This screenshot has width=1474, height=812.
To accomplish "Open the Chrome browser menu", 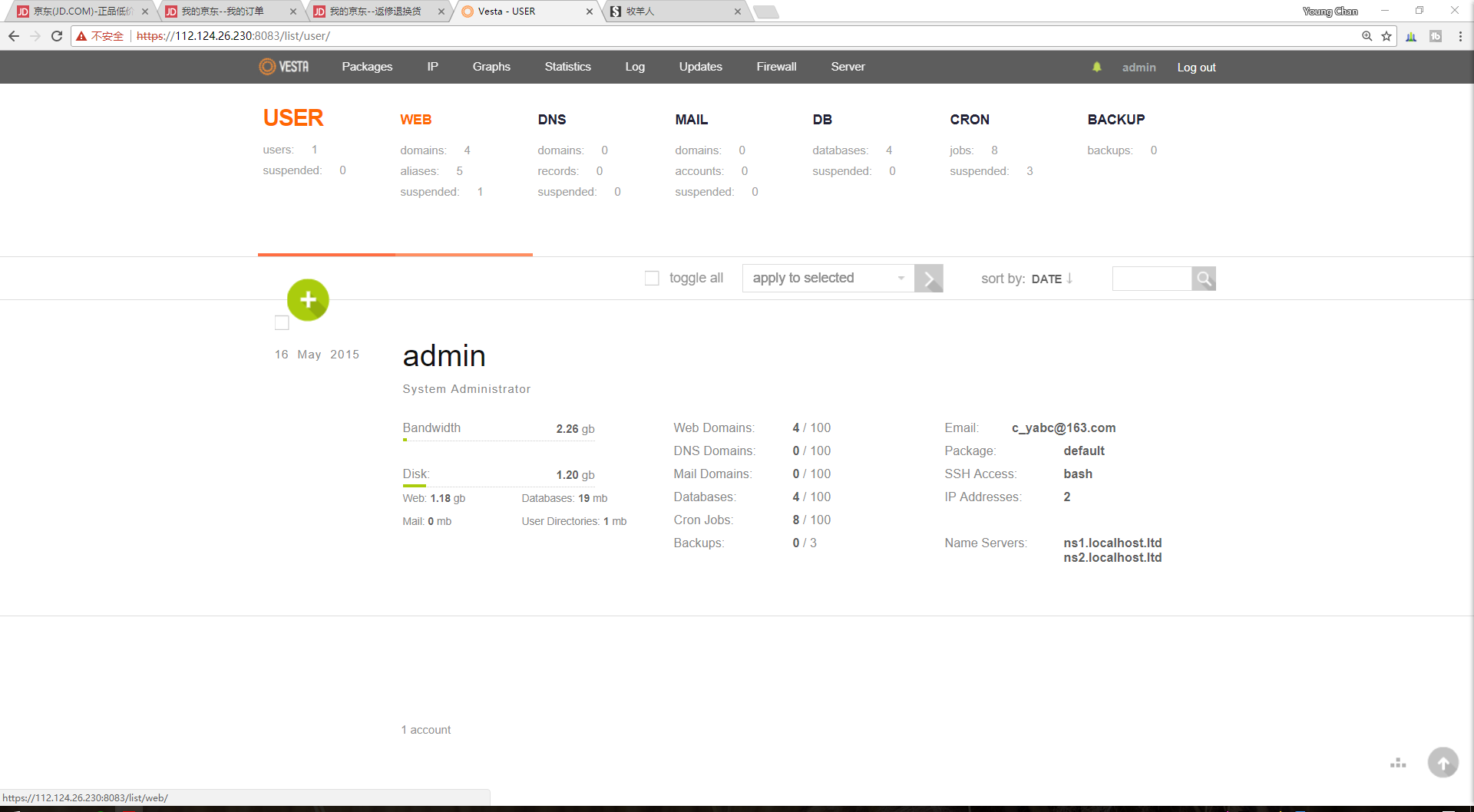I will pos(1460,36).
